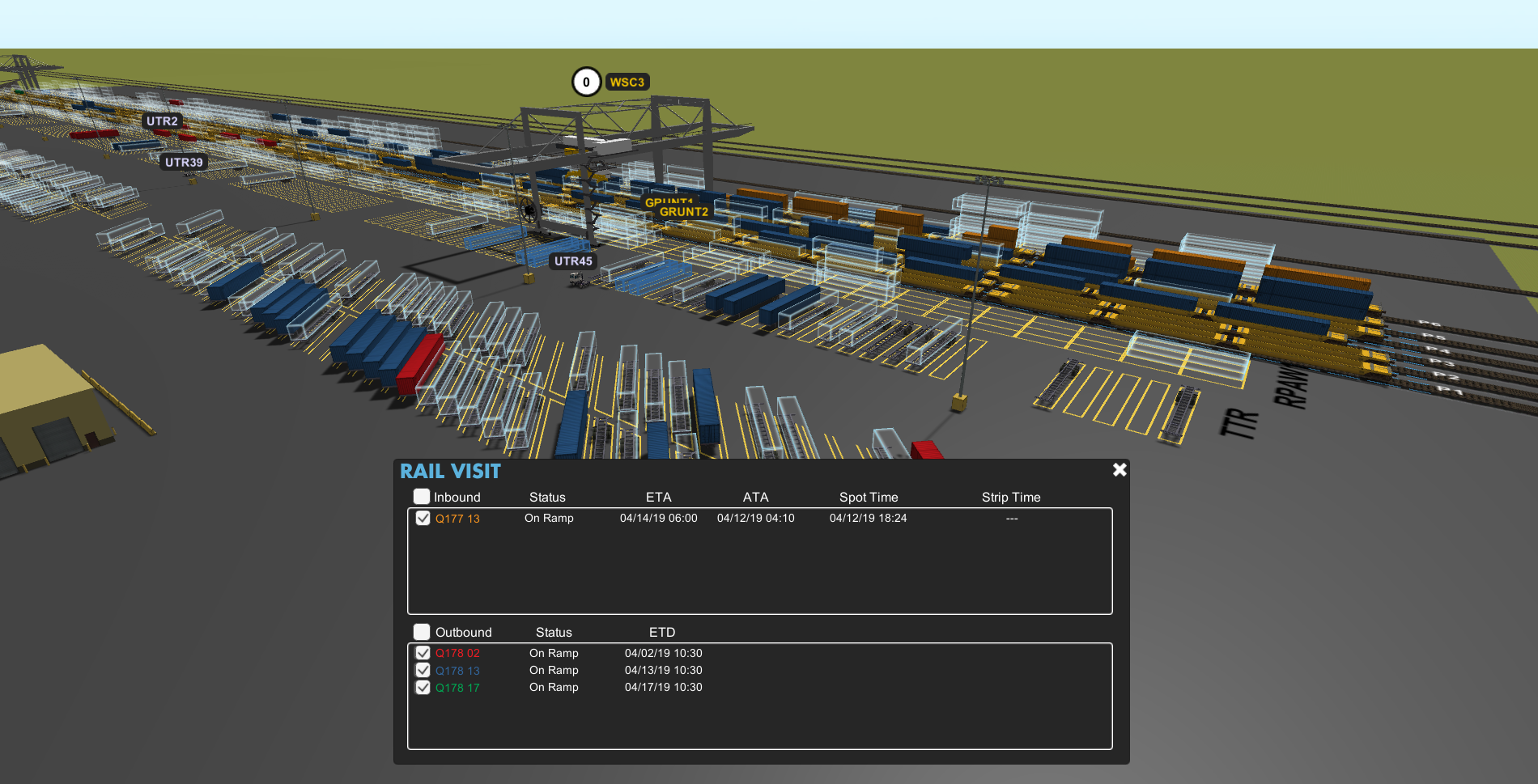Click the Q178 17 outbound train name
This screenshot has height=784, width=1538.
(457, 688)
